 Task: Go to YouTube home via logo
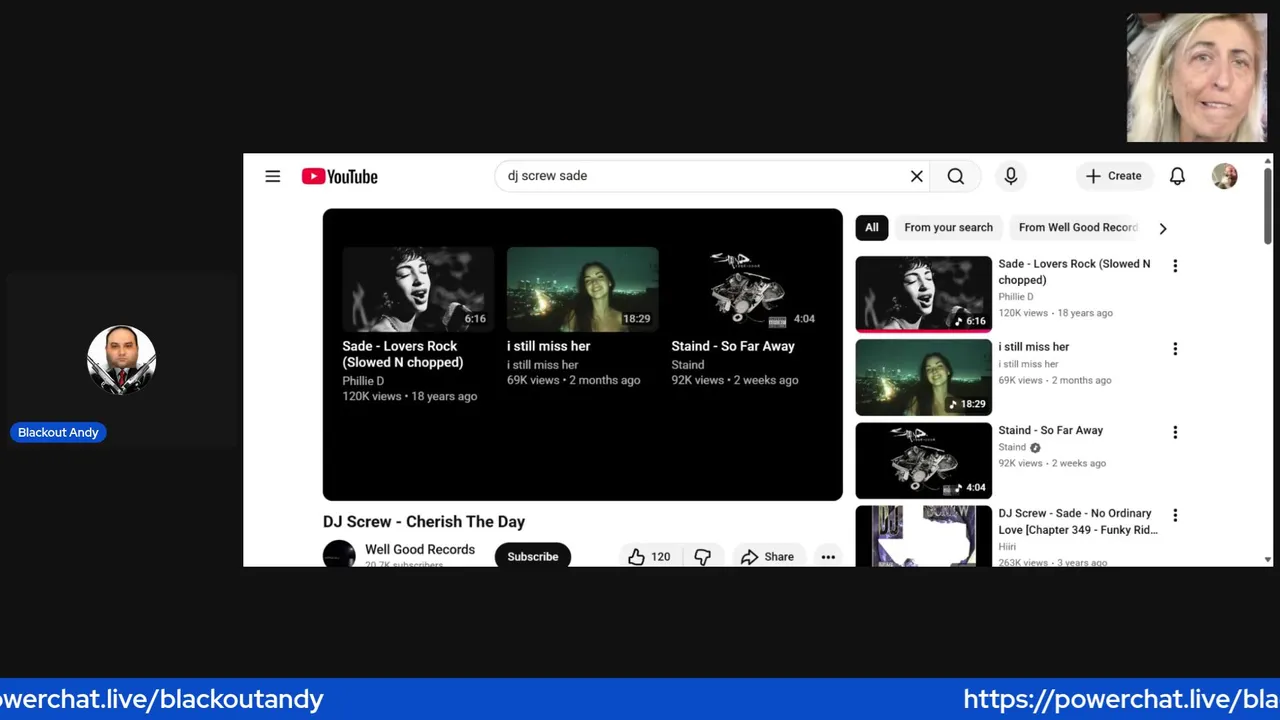340,177
